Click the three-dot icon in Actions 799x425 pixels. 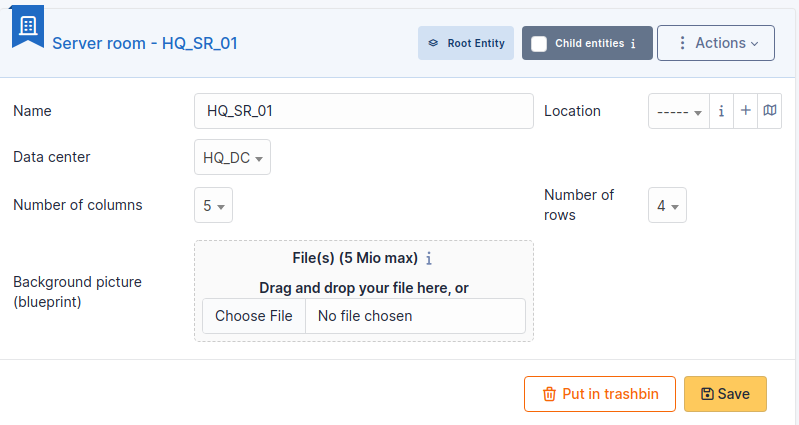click(x=682, y=43)
